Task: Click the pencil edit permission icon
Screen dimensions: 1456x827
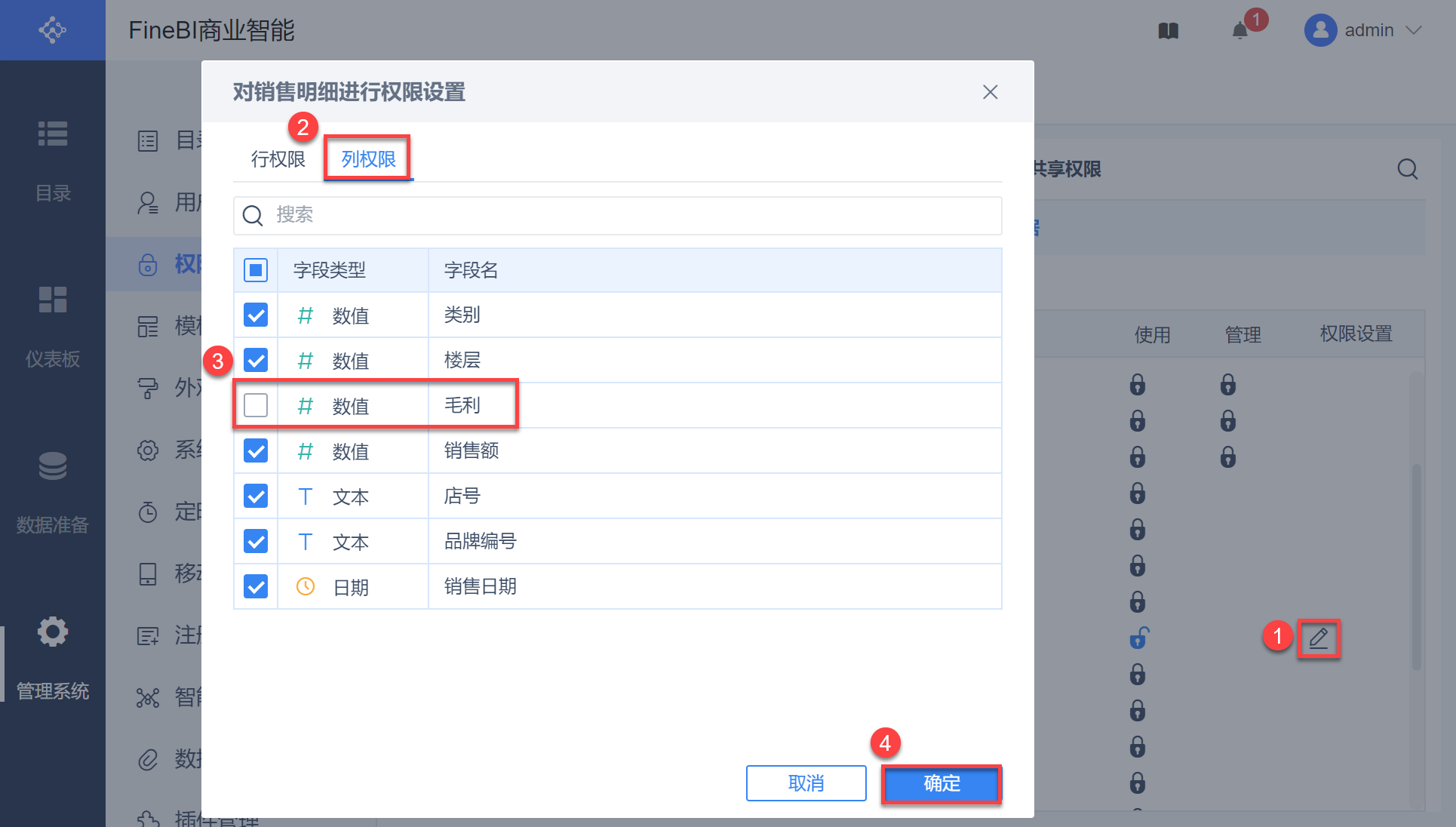Action: [1318, 638]
